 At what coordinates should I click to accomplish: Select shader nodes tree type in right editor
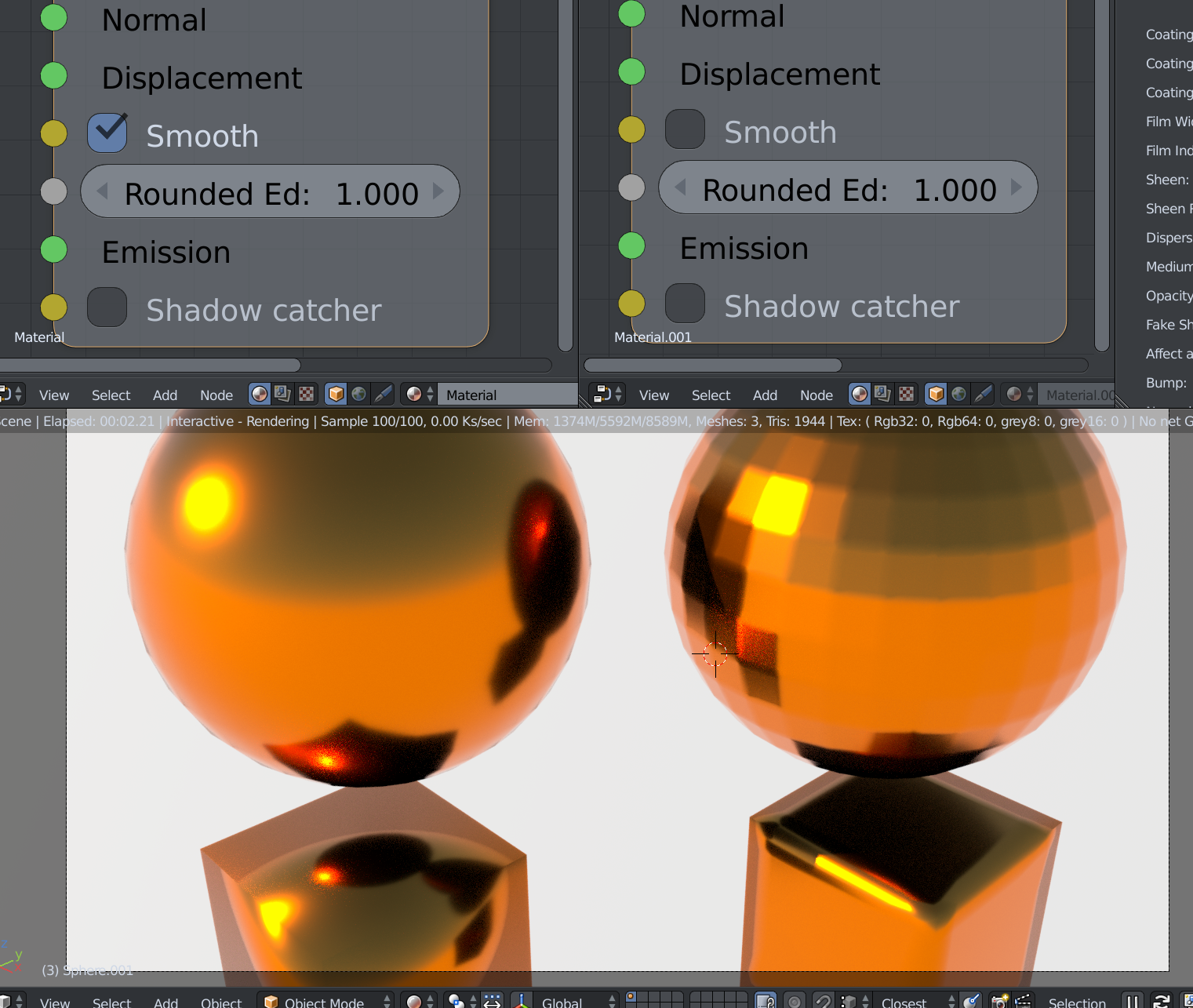pos(860,394)
